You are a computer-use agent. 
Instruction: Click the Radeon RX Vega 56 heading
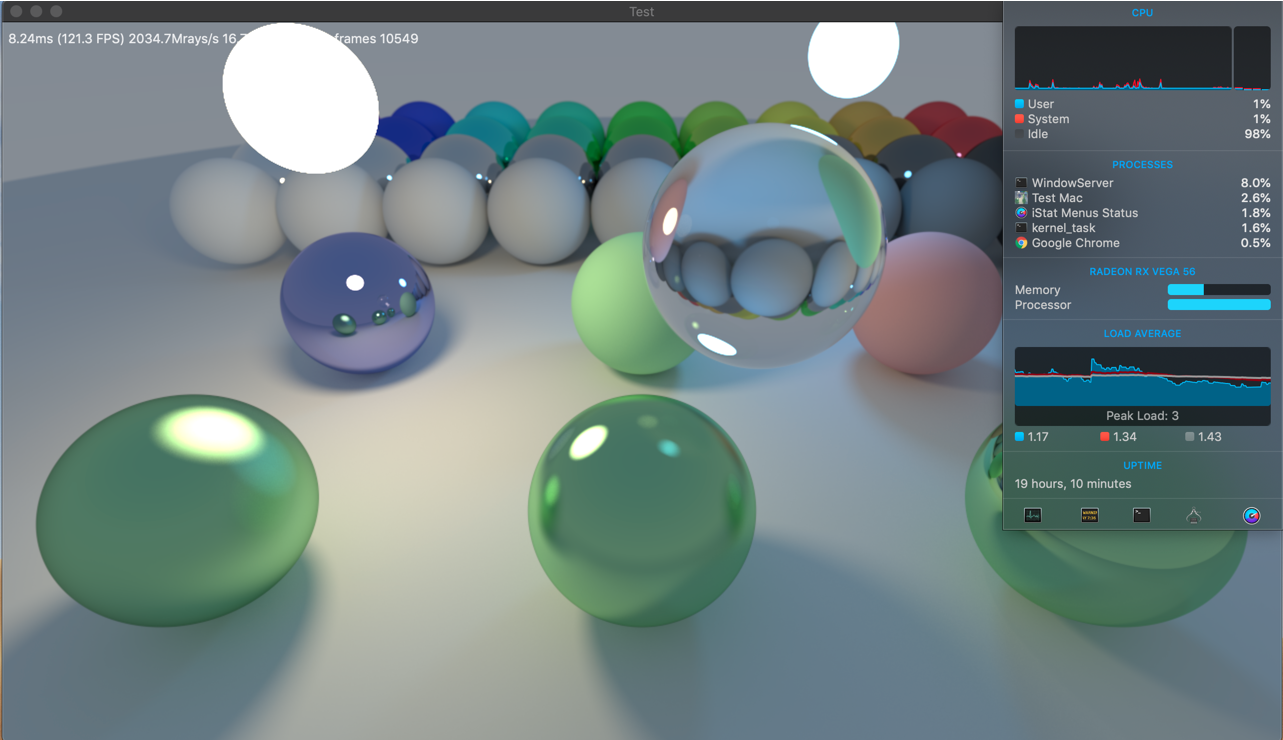pyautogui.click(x=1142, y=271)
